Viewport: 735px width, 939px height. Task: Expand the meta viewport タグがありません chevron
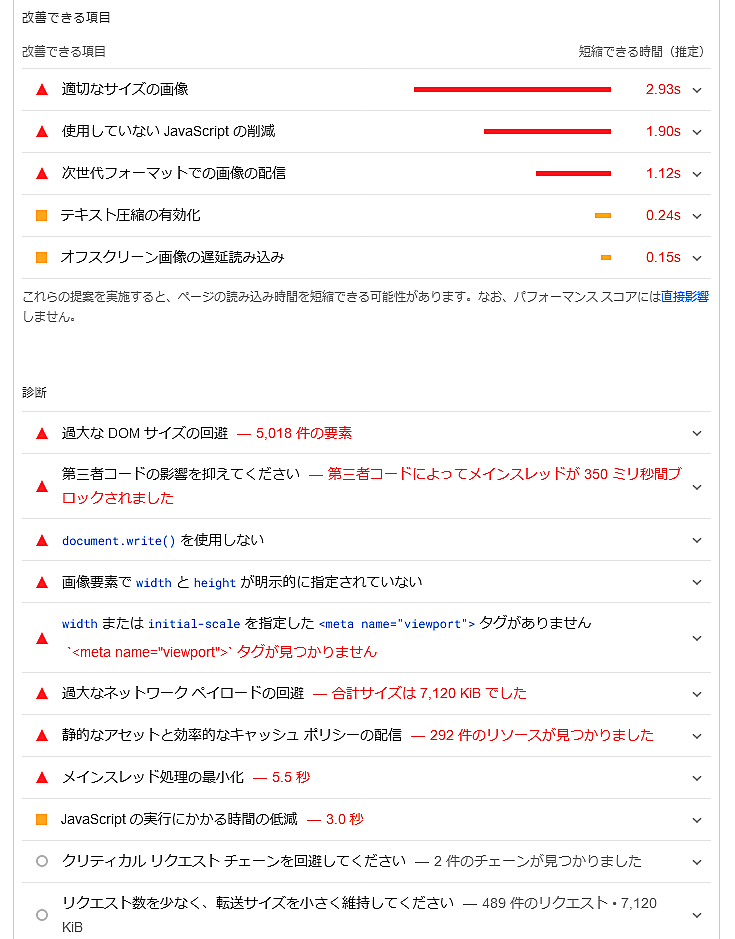pyautogui.click(x=697, y=638)
